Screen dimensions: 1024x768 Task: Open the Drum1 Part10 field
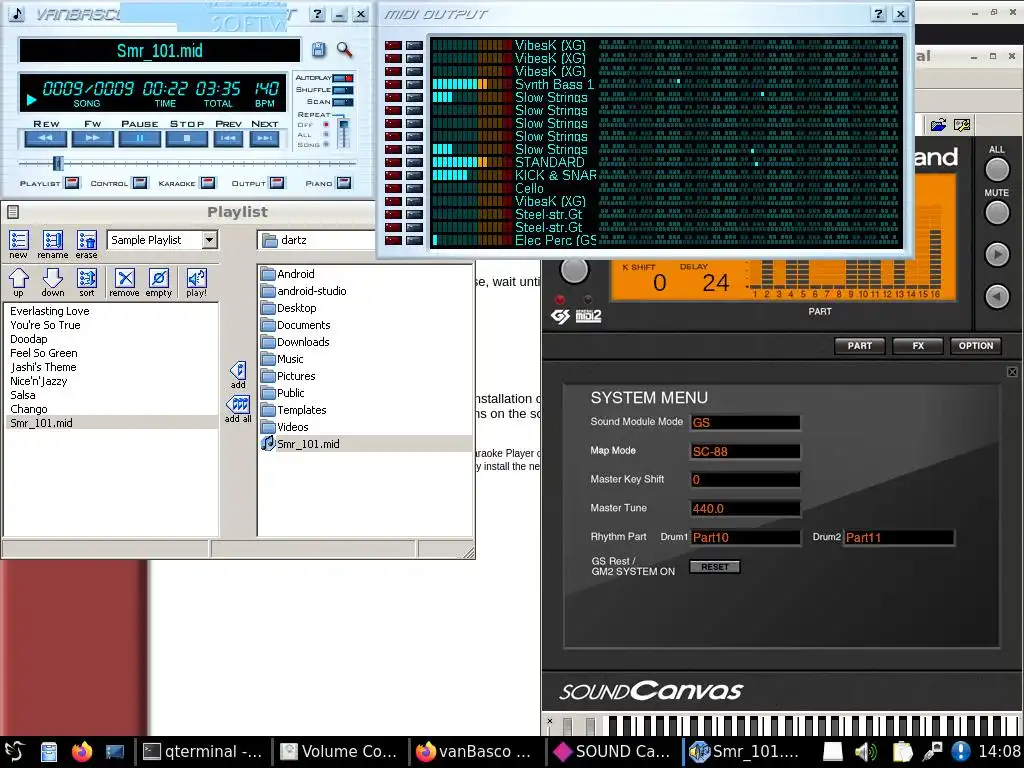click(745, 537)
